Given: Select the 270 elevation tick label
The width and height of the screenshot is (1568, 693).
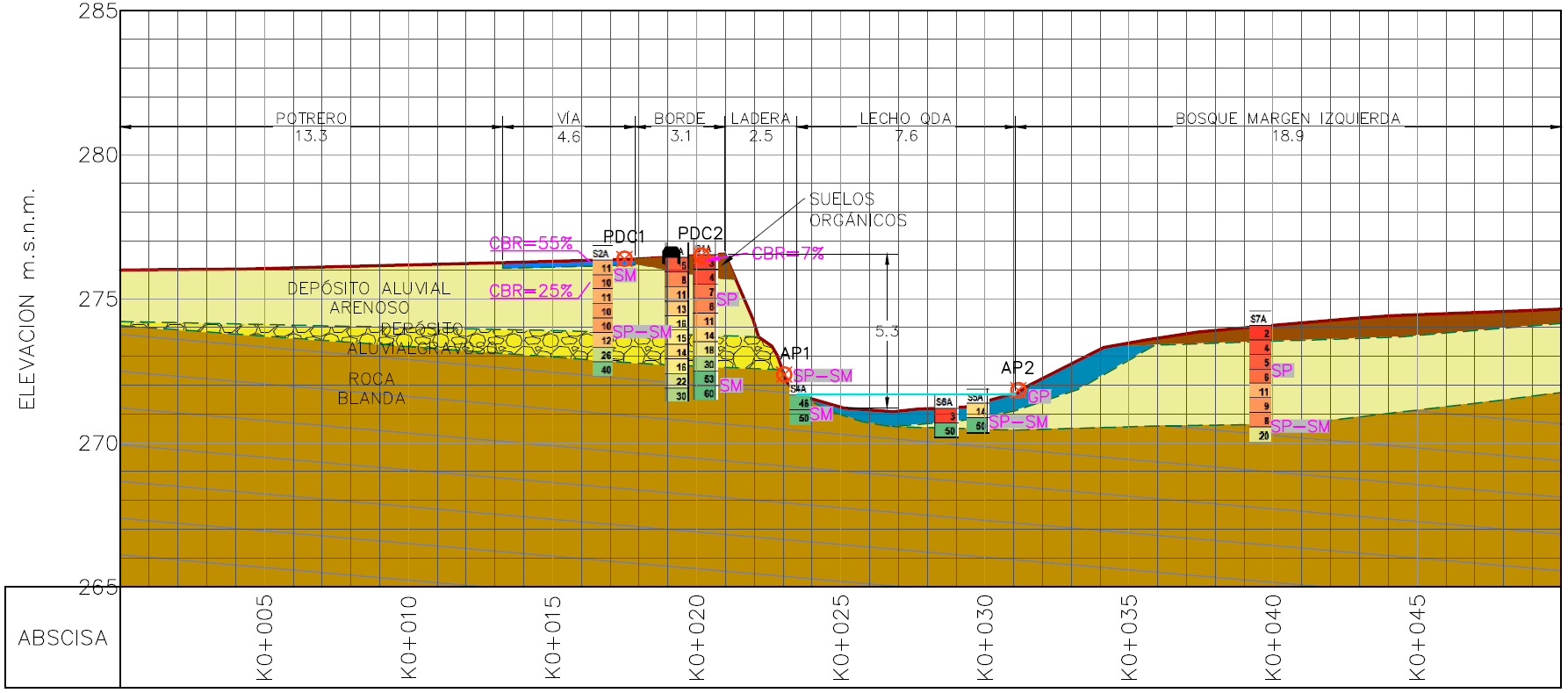Looking at the screenshot, I should point(97,444).
